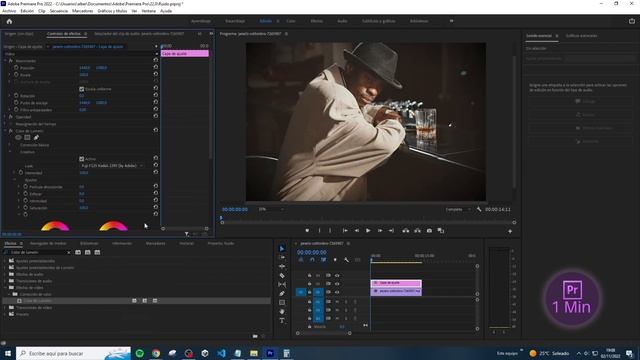The image size is (640, 360).
Task: Expand the Efectos de audio folder
Action: pos(5,274)
